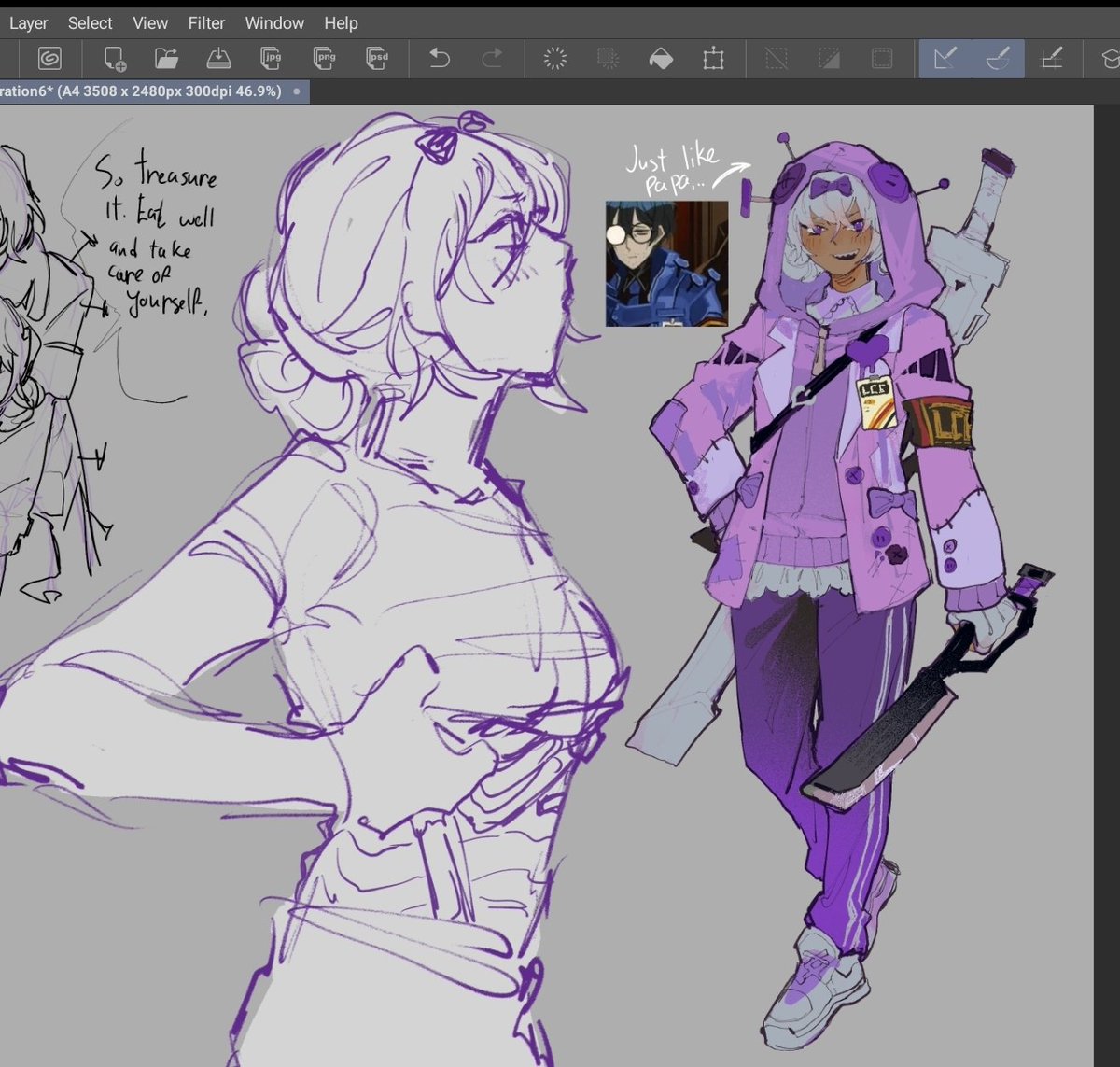This screenshot has height=1067, width=1120.
Task: Open the Window menu
Action: click(x=274, y=23)
